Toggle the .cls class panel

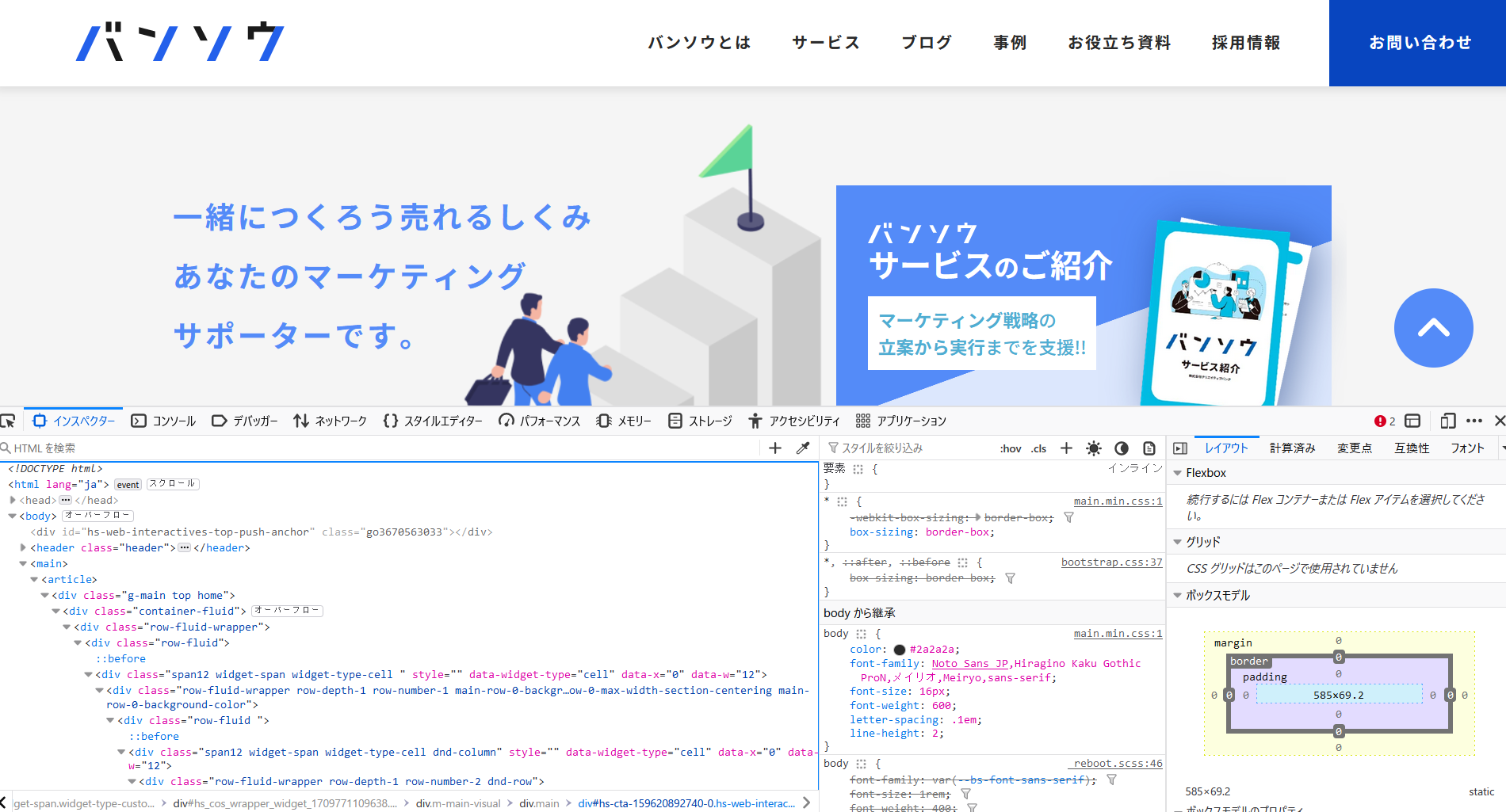(x=1038, y=448)
